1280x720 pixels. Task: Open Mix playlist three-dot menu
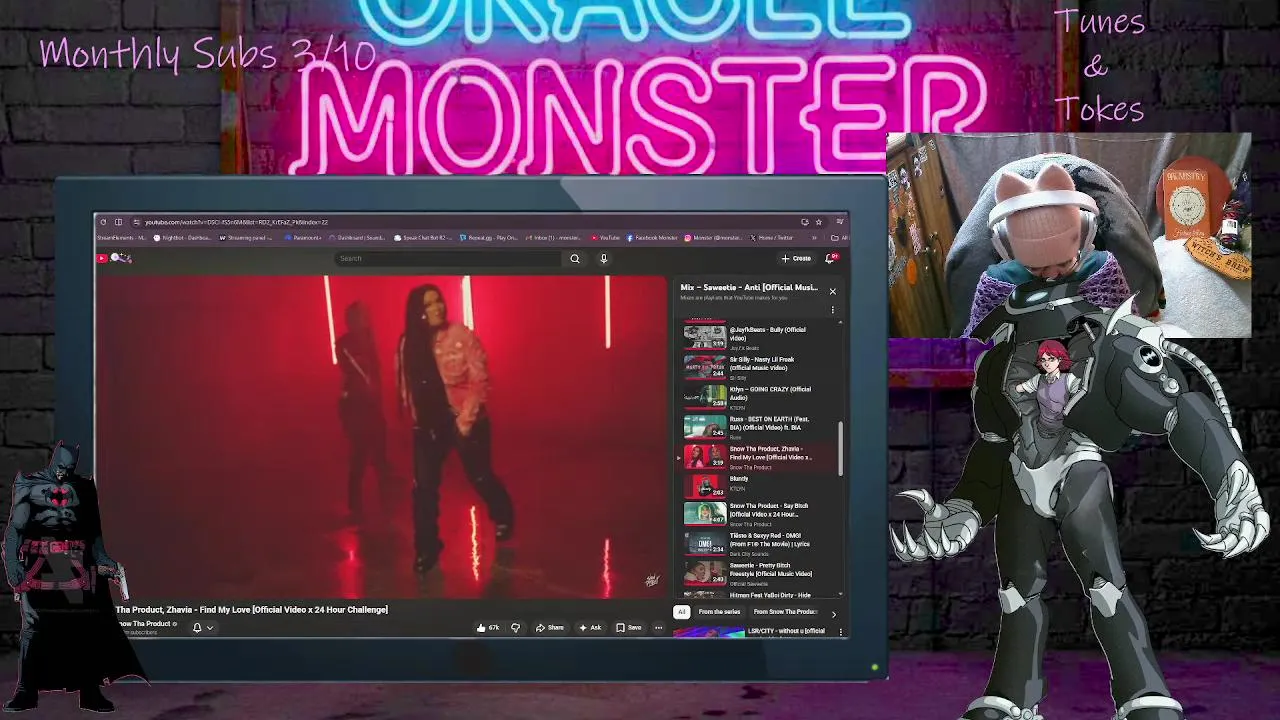click(832, 310)
